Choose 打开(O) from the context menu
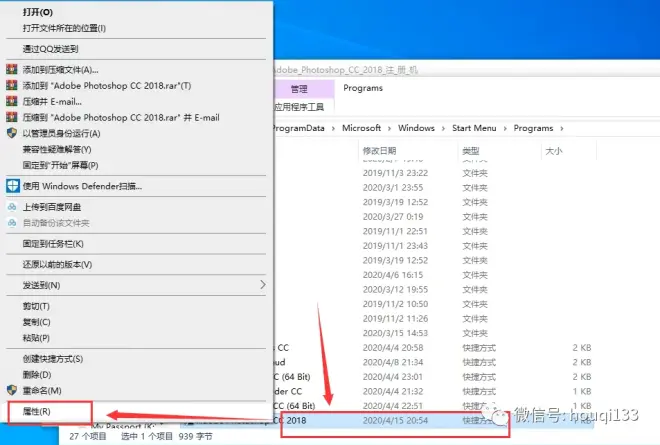The width and height of the screenshot is (660, 445). [38, 12]
